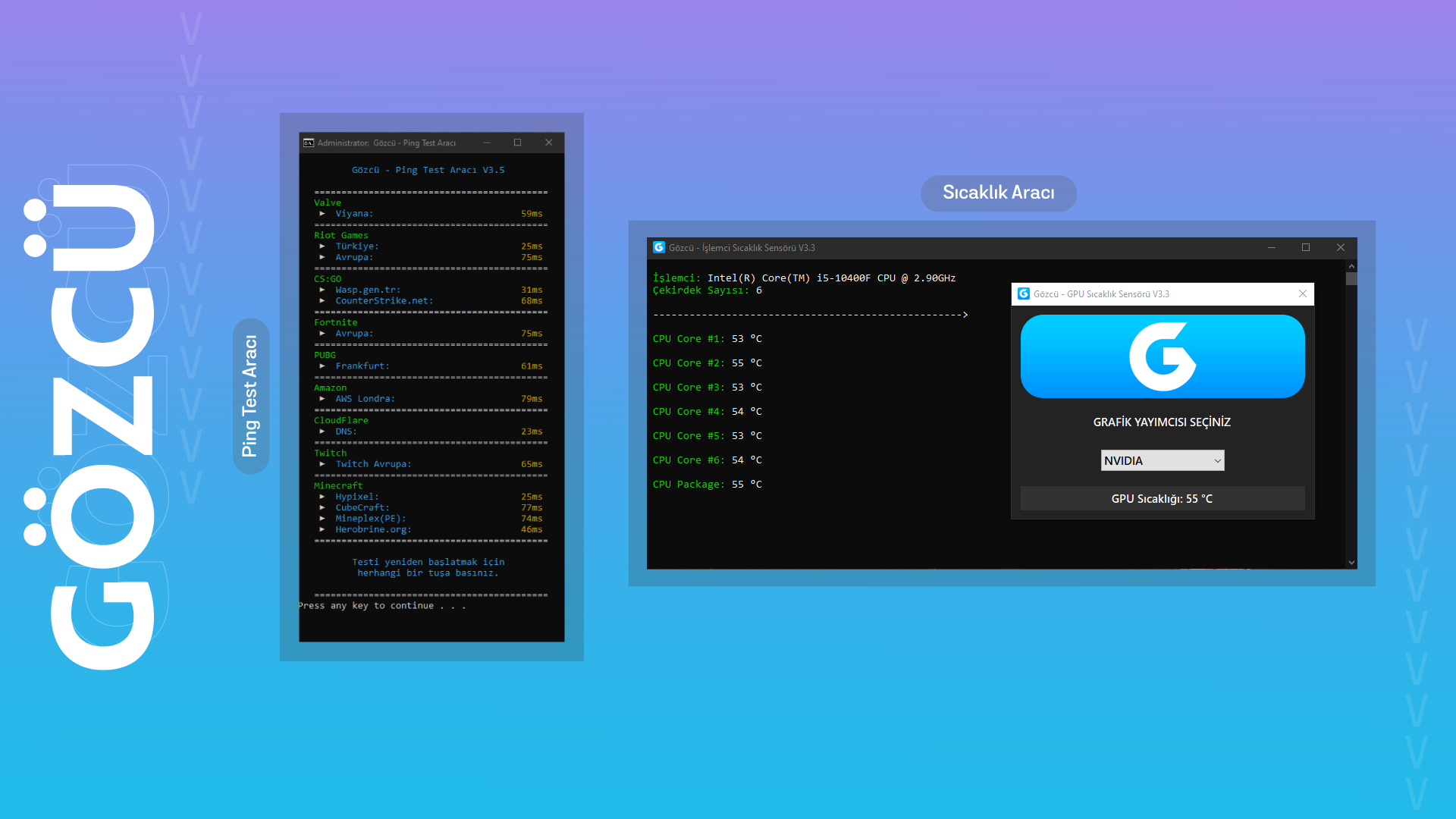Click the vertical Ping Test Aracı label
The width and height of the screenshot is (1456, 819).
point(250,396)
